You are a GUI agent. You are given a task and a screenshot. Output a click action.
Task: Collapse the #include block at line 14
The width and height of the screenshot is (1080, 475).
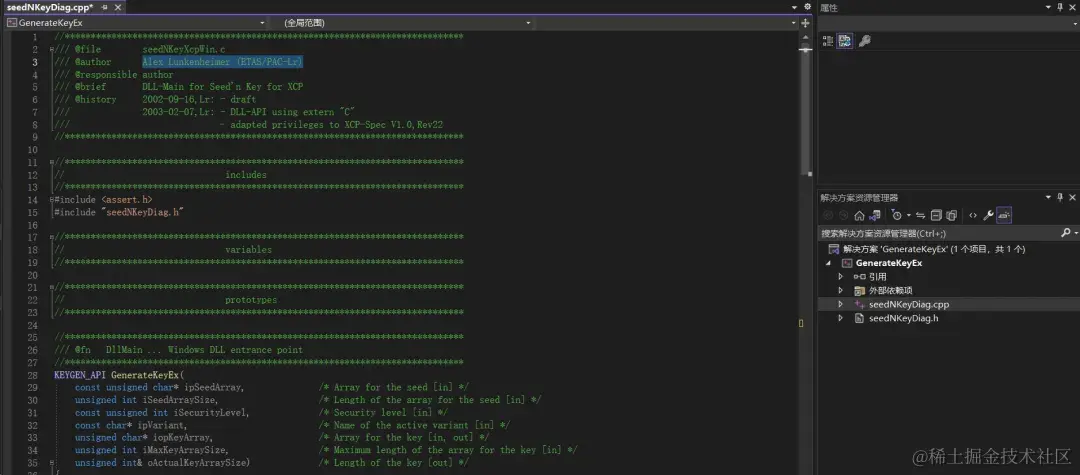point(52,200)
